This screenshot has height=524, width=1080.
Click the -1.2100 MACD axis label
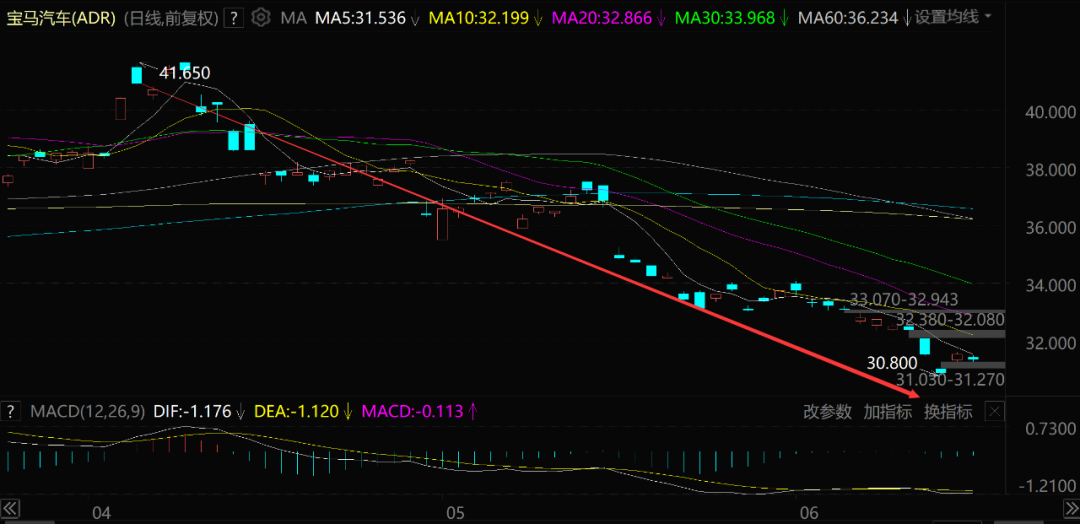point(1045,487)
